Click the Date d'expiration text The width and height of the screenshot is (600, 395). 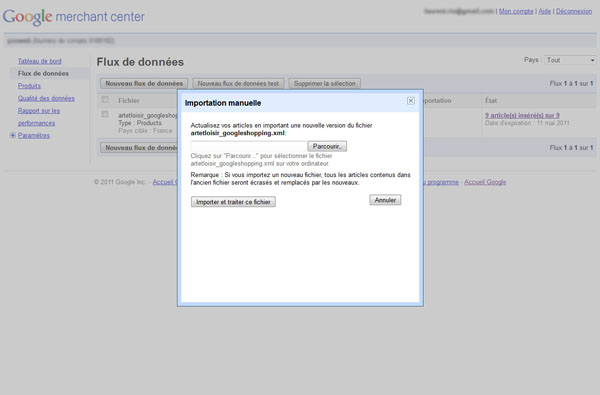(527, 123)
